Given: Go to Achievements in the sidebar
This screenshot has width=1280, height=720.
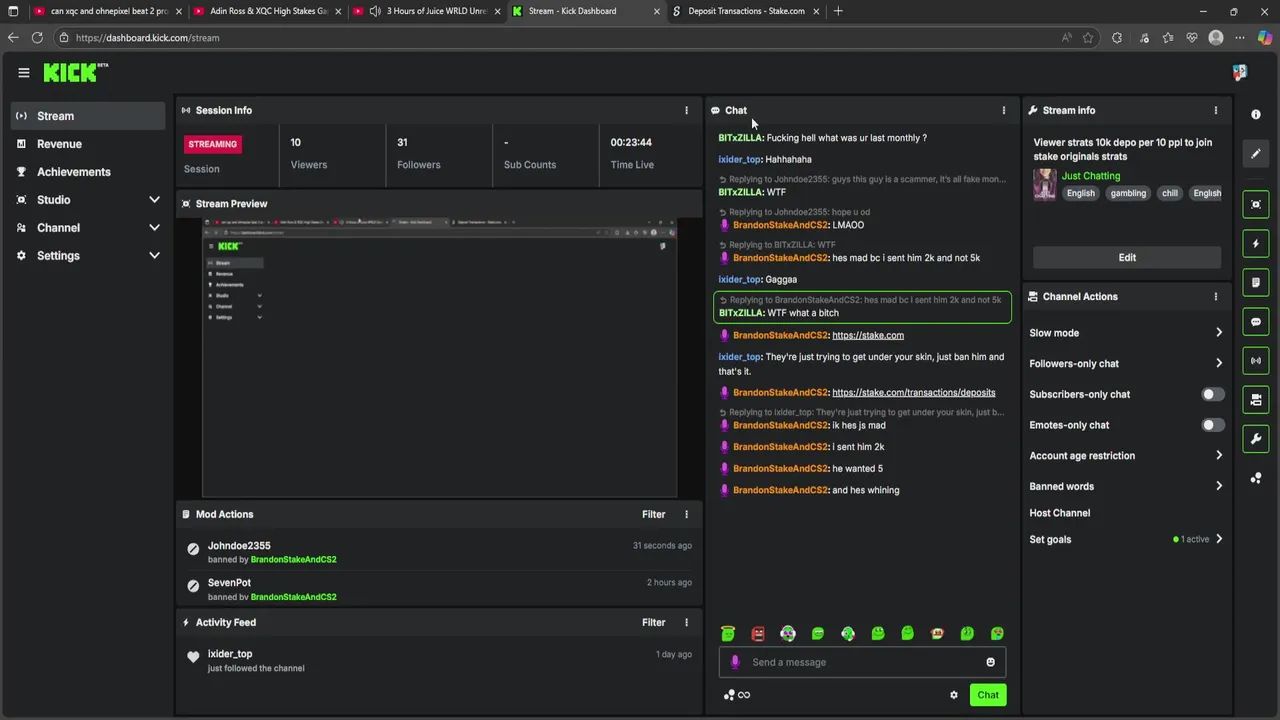Looking at the screenshot, I should [x=88, y=172].
